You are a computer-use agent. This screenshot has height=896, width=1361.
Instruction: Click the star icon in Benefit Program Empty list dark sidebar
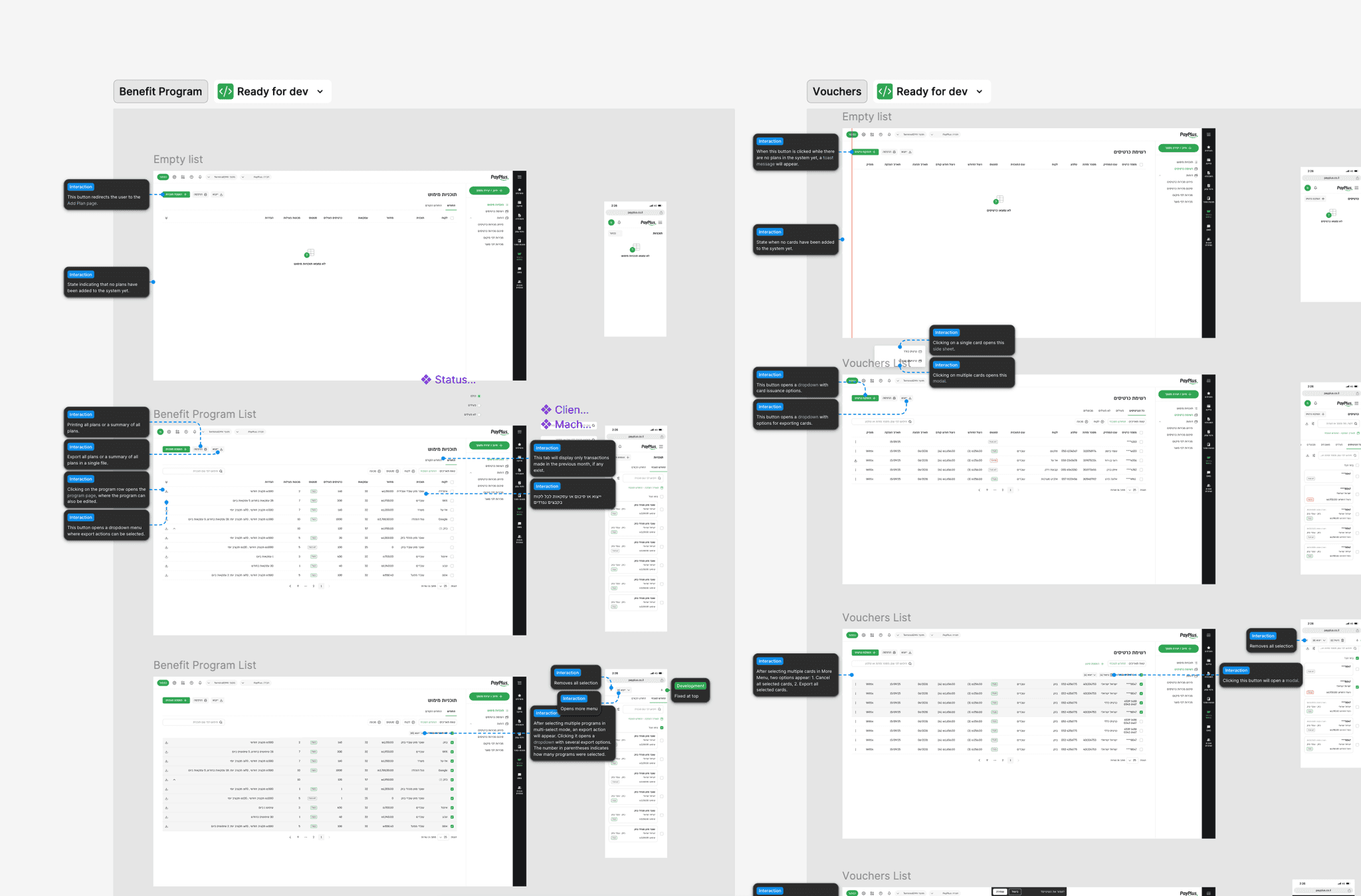click(x=520, y=189)
